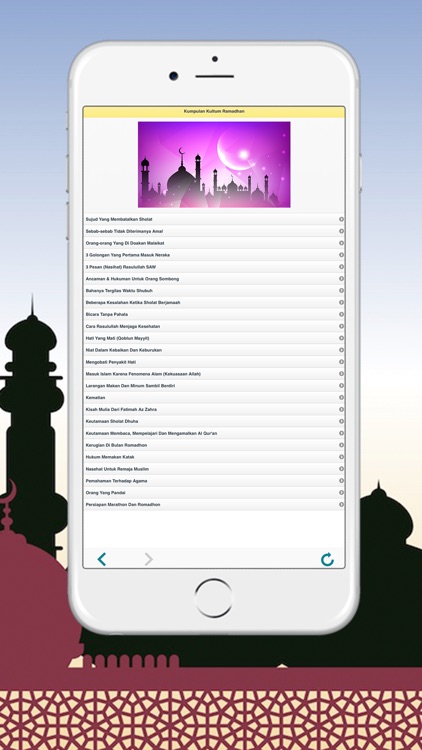Tap chevron on Orang-orang Yang Di Doakan Malaikat row
This screenshot has height=750, width=422.
[x=341, y=243]
